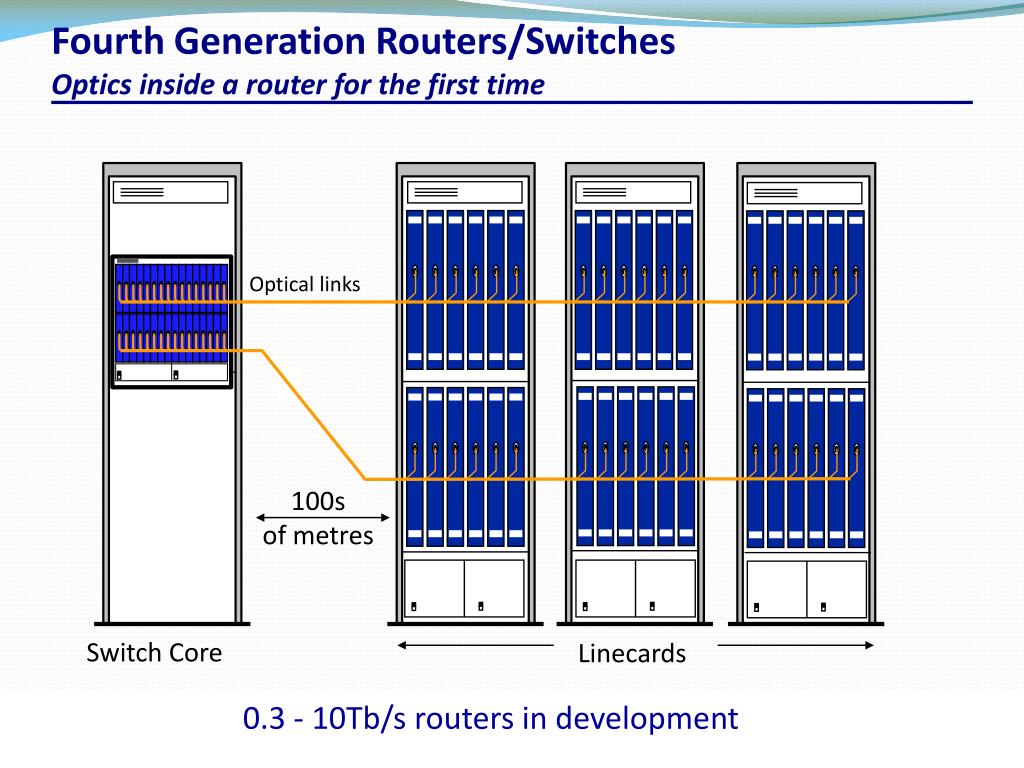Click '0.3 - 10Tb/s routers in development' text
1024x768 pixels.
490,718
